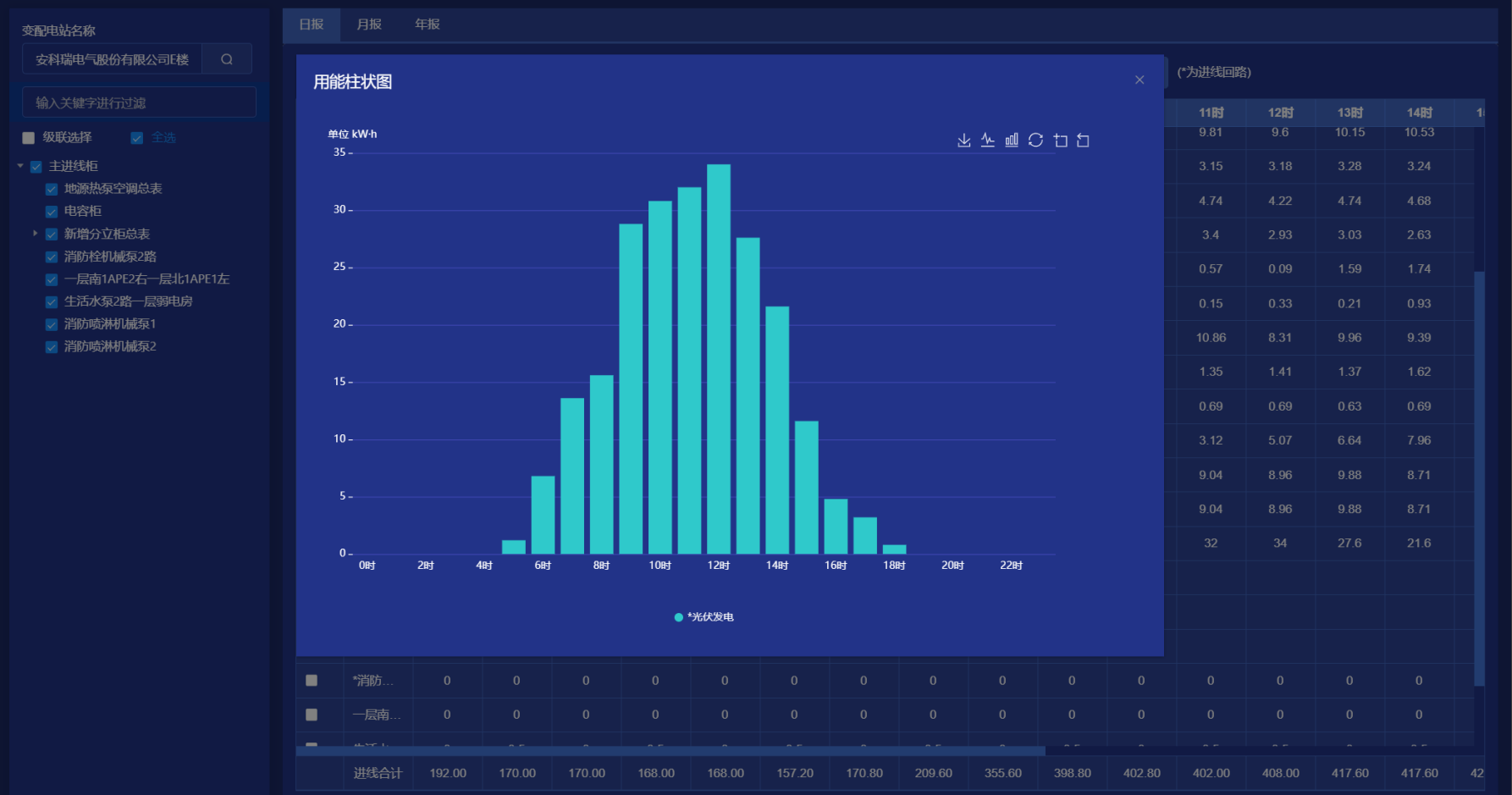Click the 355.60 total cell
The width and height of the screenshot is (1512, 795).
pos(1003,773)
